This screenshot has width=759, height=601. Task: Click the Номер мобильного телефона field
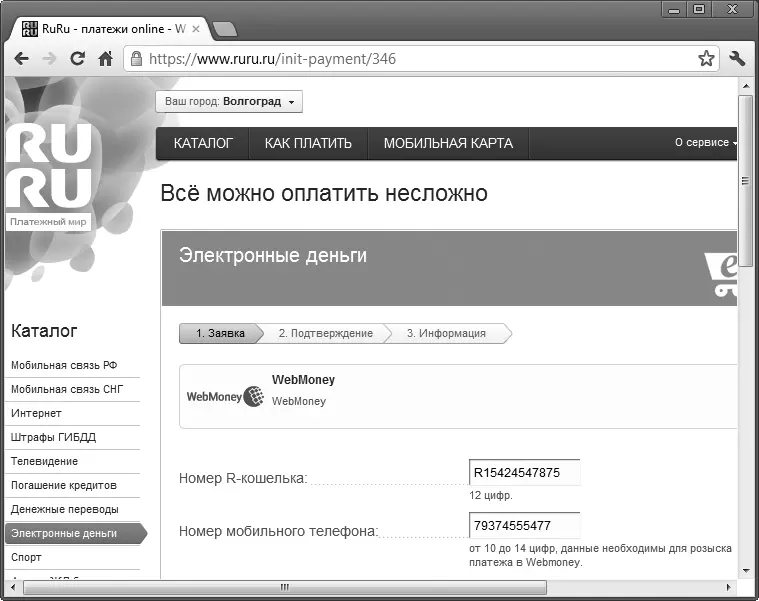[x=524, y=525]
